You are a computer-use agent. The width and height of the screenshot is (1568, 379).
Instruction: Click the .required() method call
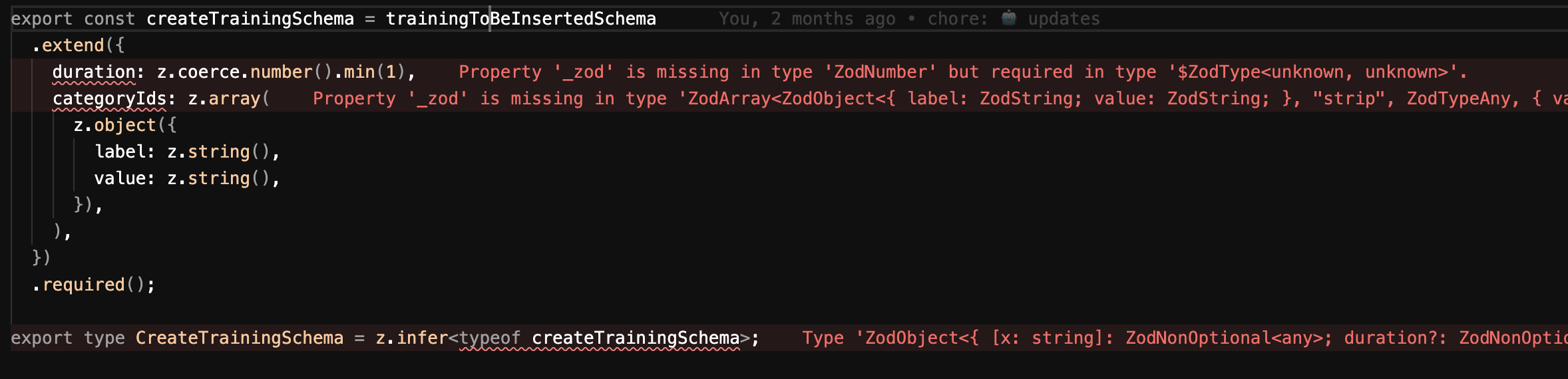(x=93, y=285)
